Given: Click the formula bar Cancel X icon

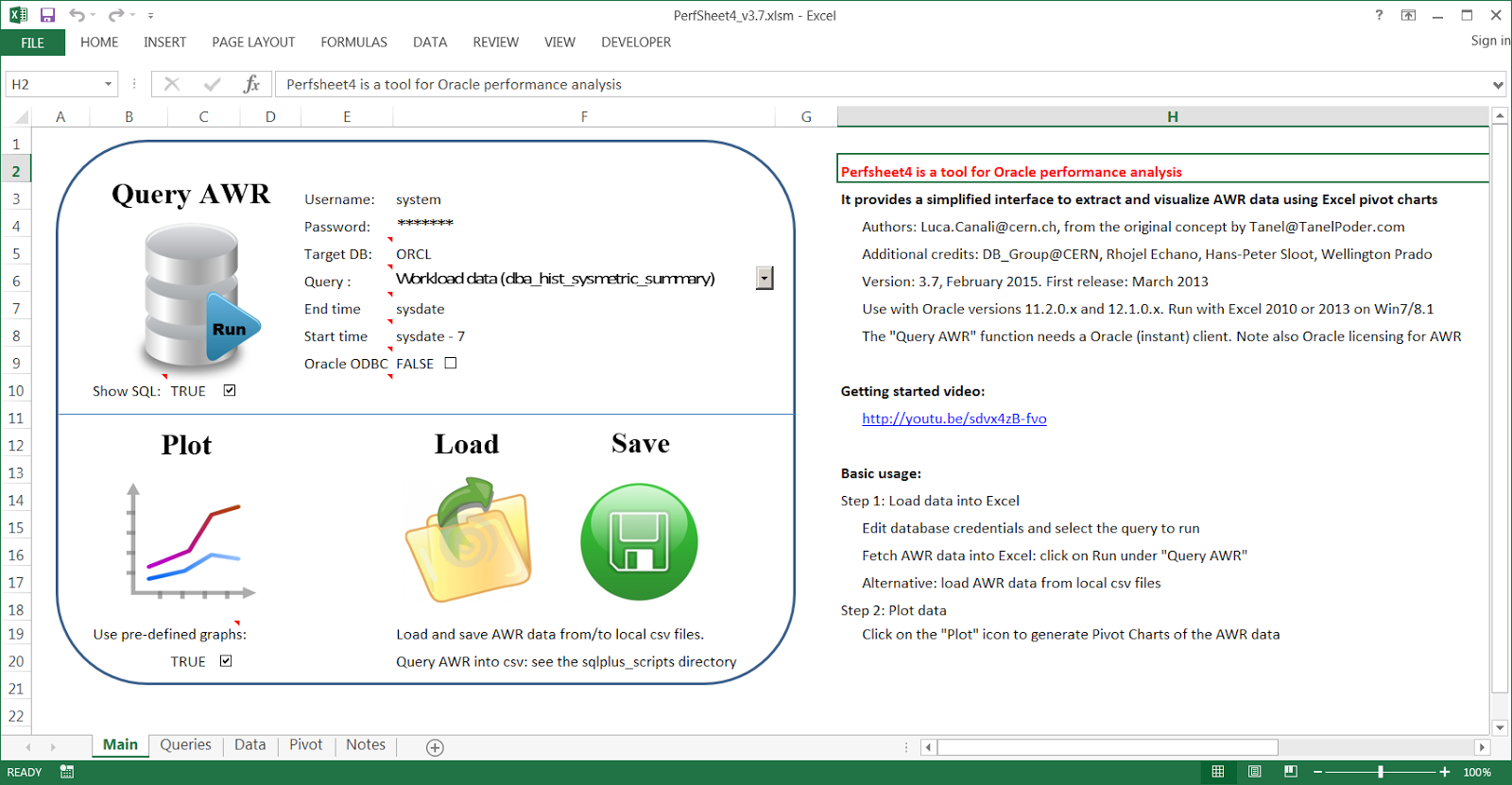Looking at the screenshot, I should tap(172, 84).
